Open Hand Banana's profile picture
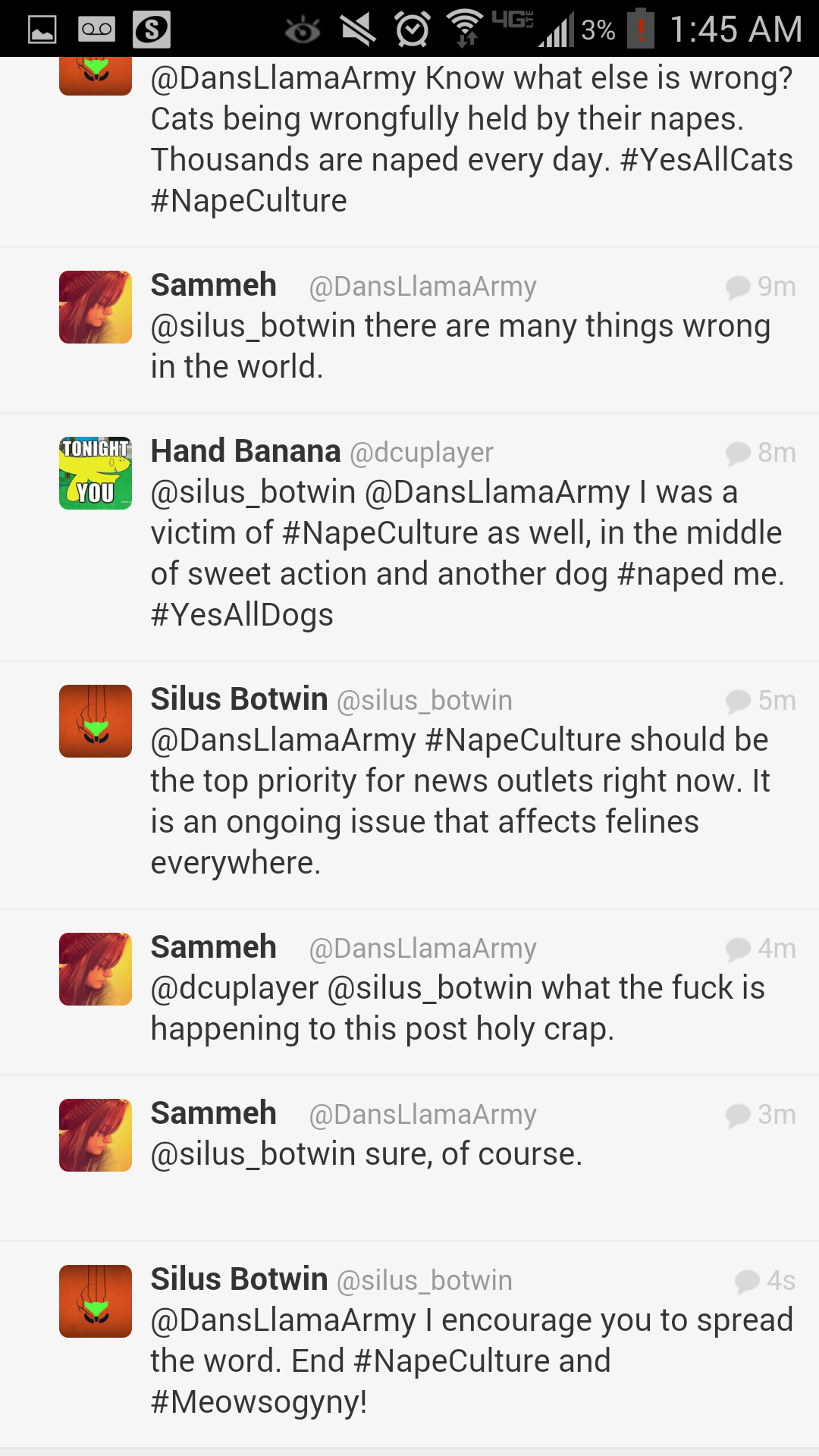Viewport: 819px width, 1456px height. point(96,473)
